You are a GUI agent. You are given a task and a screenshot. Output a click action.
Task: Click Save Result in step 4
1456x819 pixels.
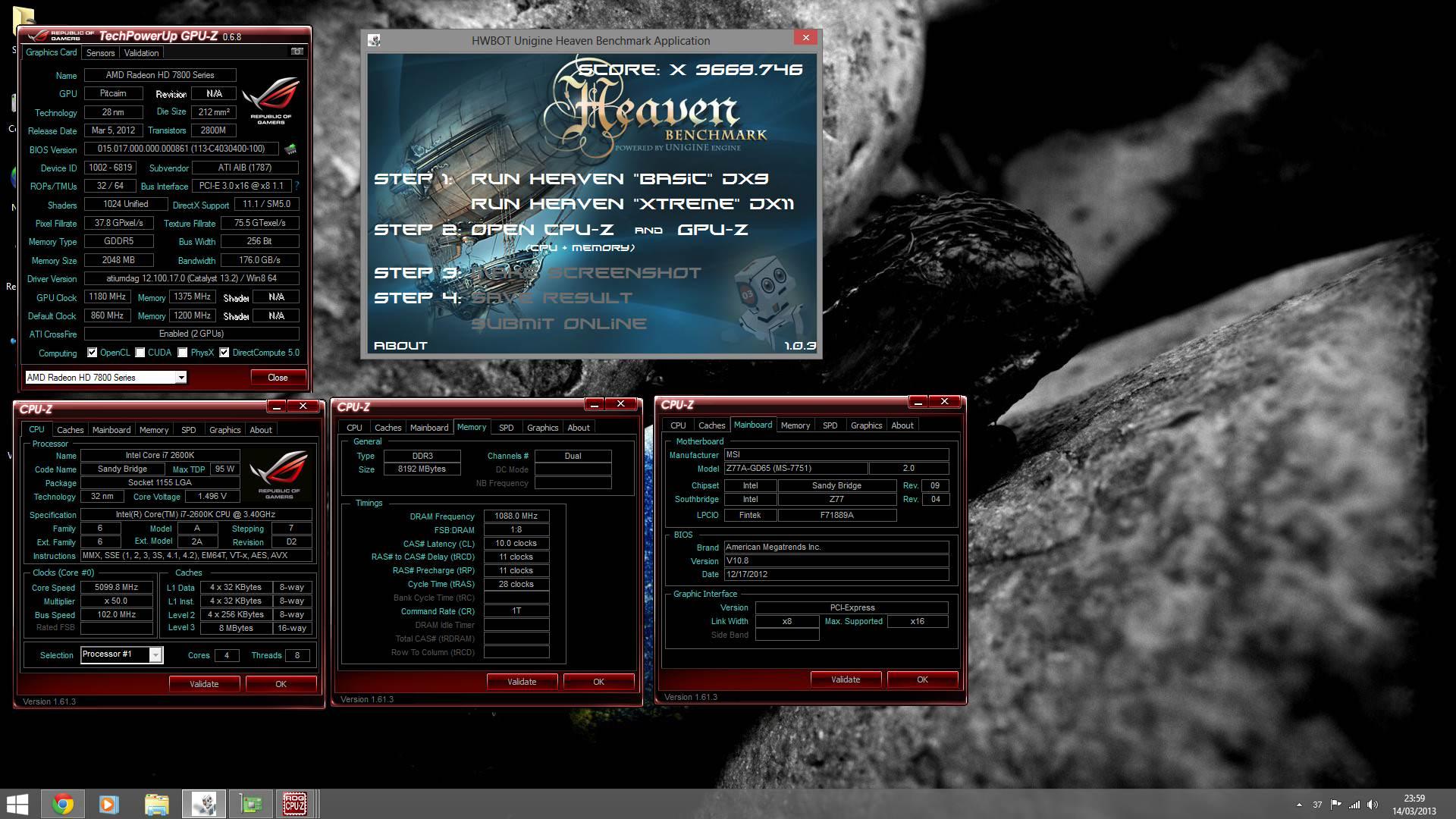[551, 297]
